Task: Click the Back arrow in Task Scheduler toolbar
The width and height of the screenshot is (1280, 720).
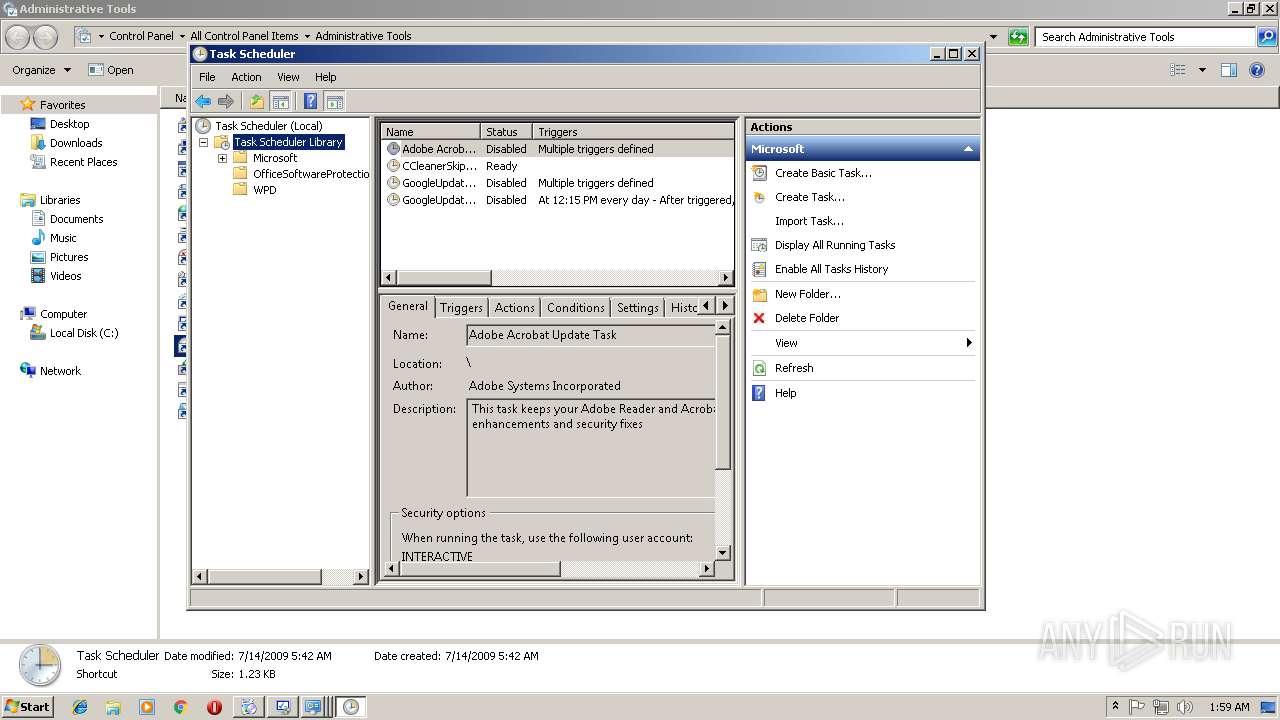Action: tap(203, 101)
